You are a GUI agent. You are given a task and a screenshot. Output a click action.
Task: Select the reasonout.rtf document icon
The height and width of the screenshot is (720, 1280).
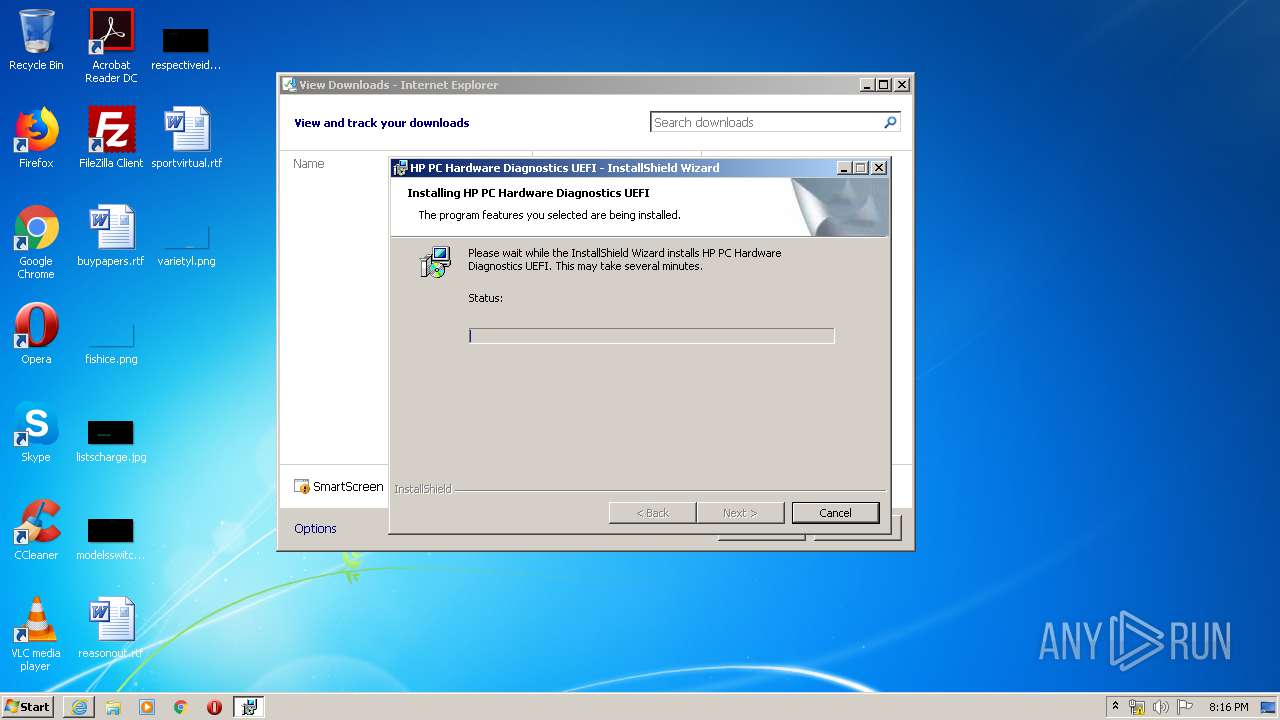111,628
